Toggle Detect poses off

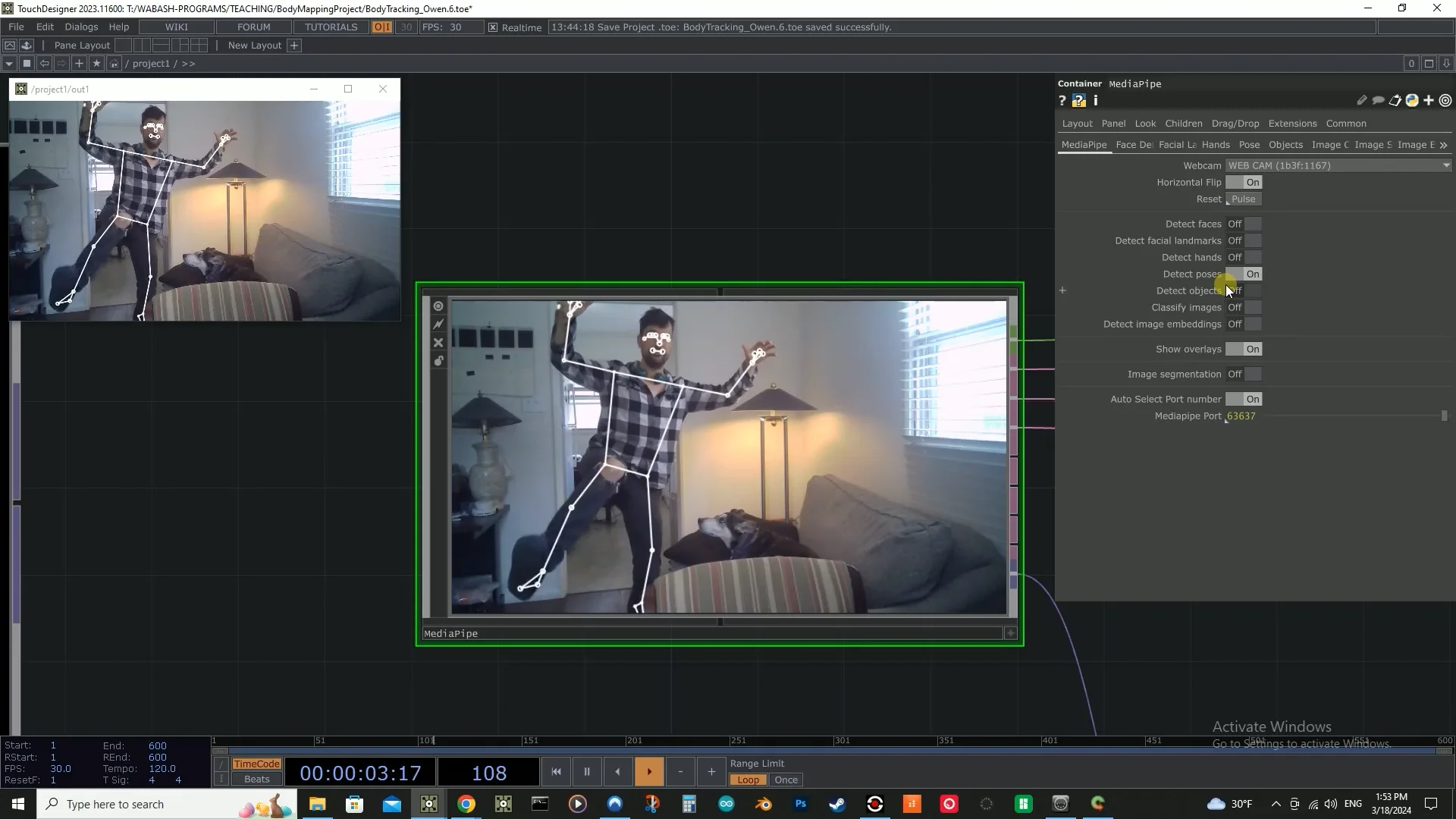coord(1244,275)
